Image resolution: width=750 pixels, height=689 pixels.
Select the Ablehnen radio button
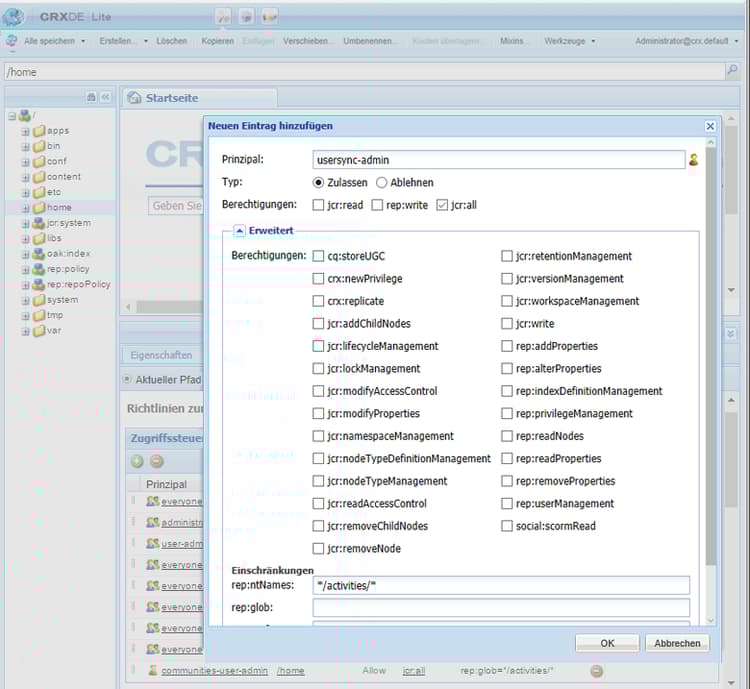coord(381,183)
